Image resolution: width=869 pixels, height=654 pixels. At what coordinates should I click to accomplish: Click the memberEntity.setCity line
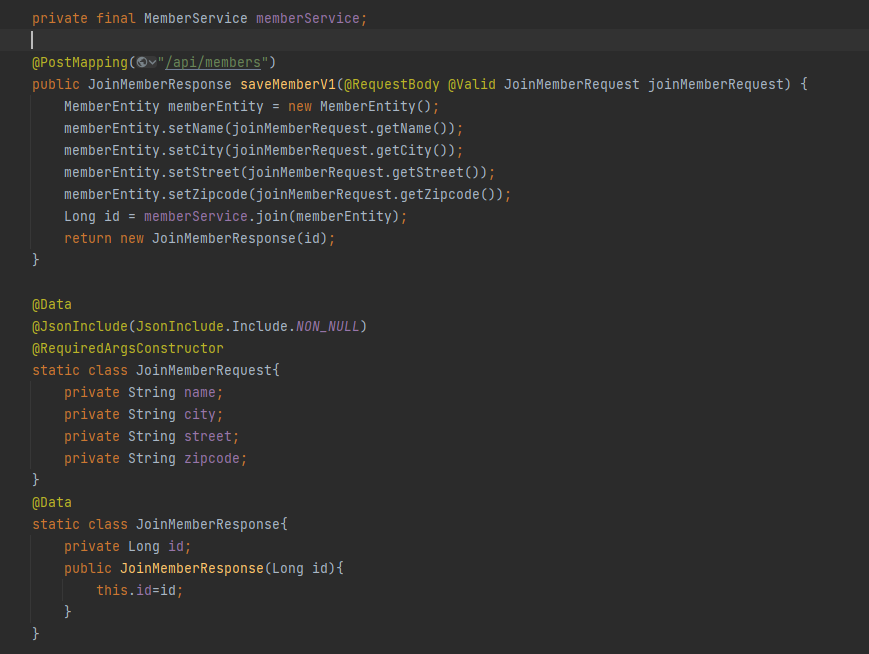(x=263, y=151)
